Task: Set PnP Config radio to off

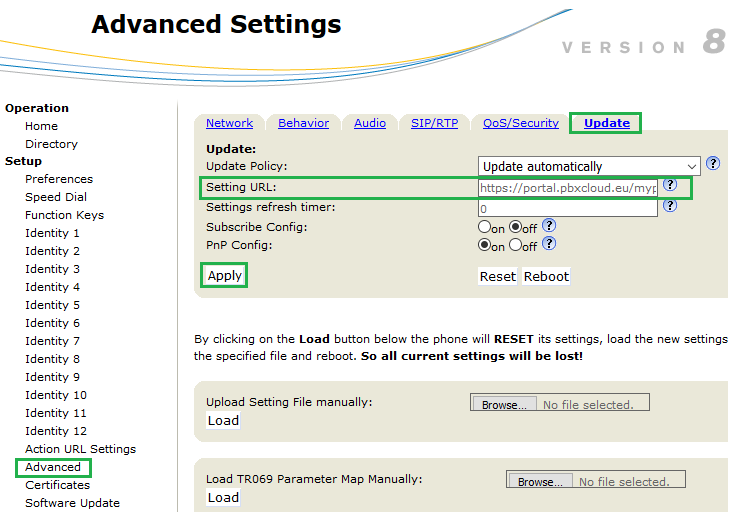Action: (x=516, y=245)
